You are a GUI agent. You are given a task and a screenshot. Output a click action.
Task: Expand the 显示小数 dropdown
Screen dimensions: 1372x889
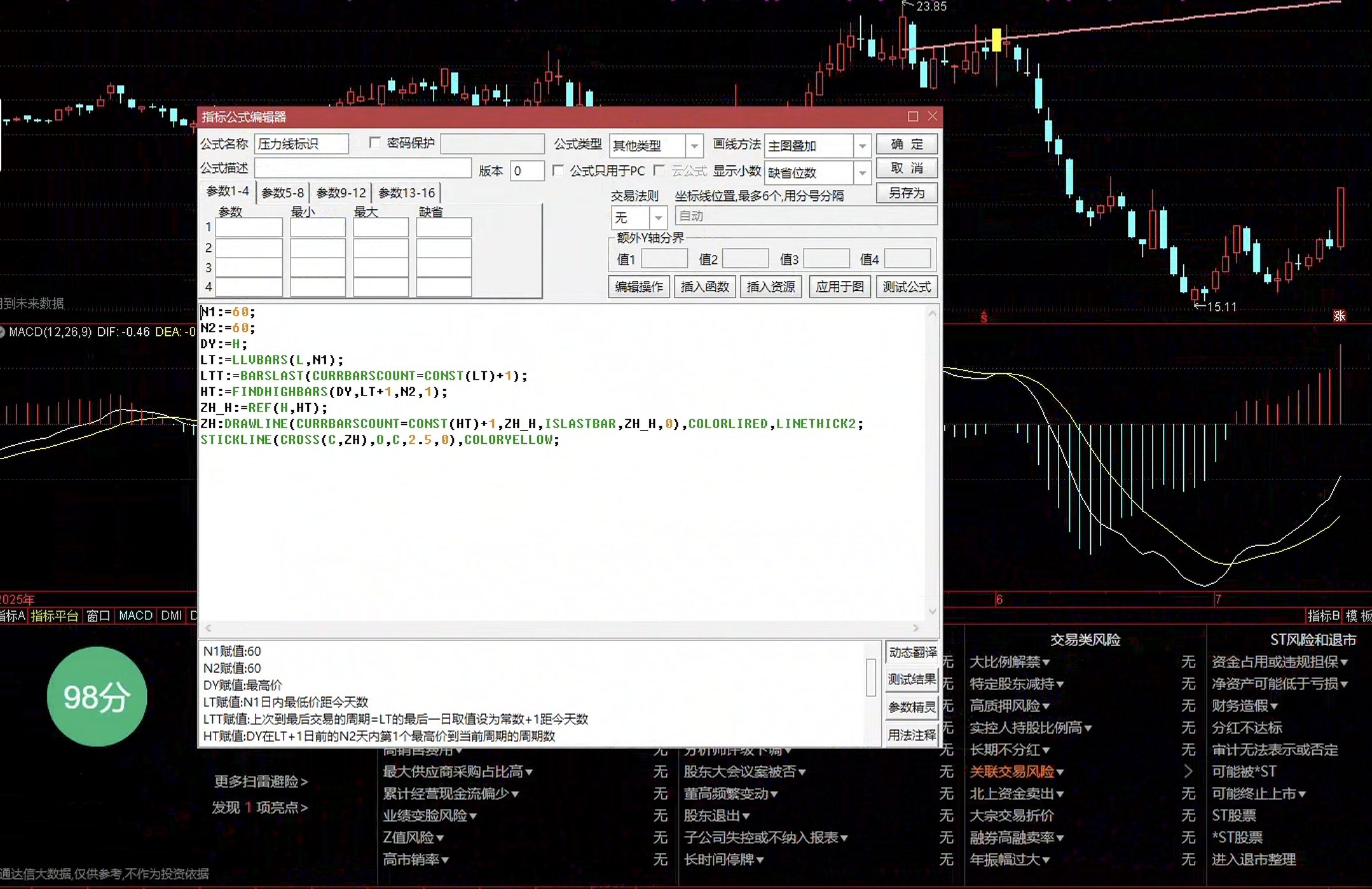tap(862, 172)
